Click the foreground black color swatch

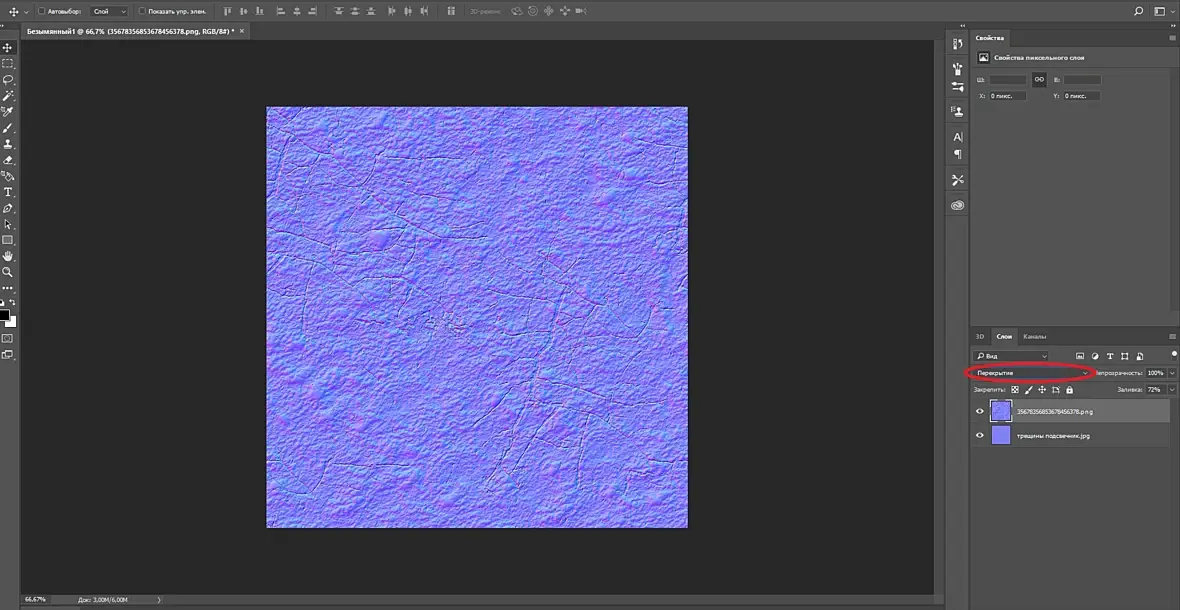coord(4,315)
